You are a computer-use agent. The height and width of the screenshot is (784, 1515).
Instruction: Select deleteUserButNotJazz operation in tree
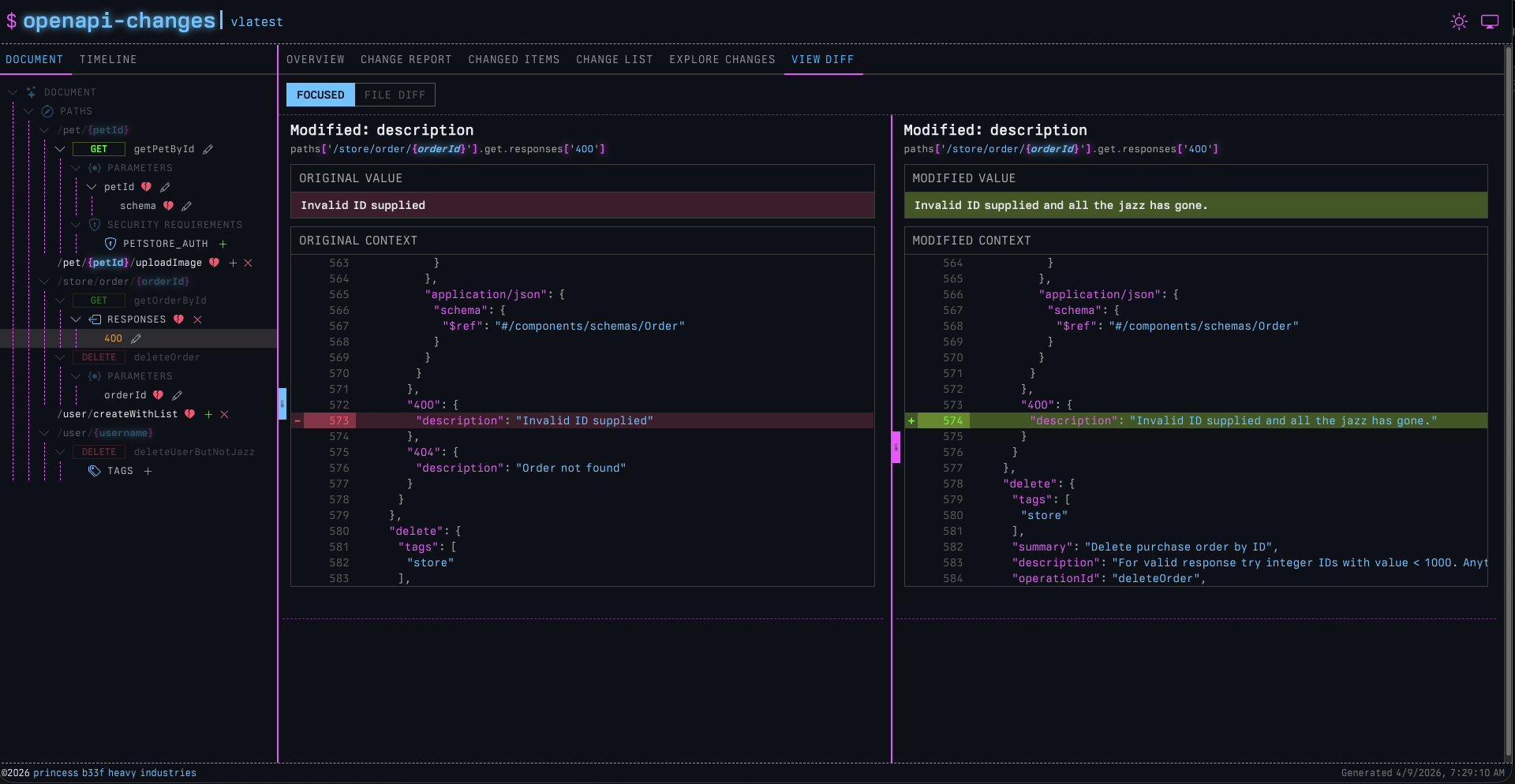(194, 452)
